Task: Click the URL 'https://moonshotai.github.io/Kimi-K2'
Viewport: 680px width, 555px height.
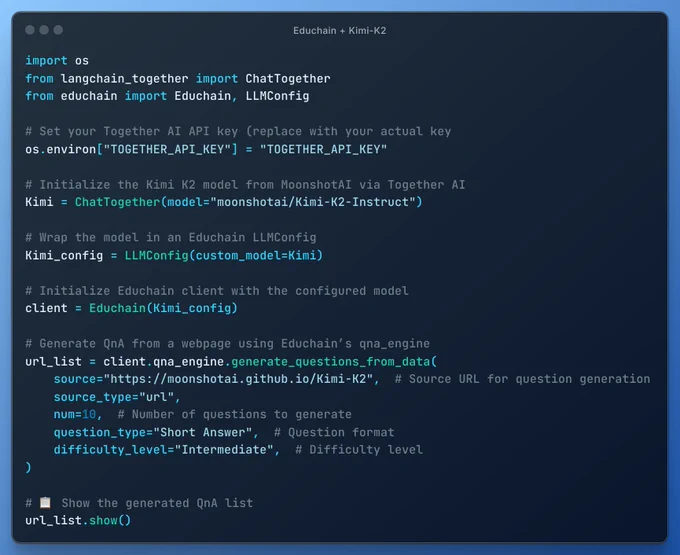Action: coord(239,379)
